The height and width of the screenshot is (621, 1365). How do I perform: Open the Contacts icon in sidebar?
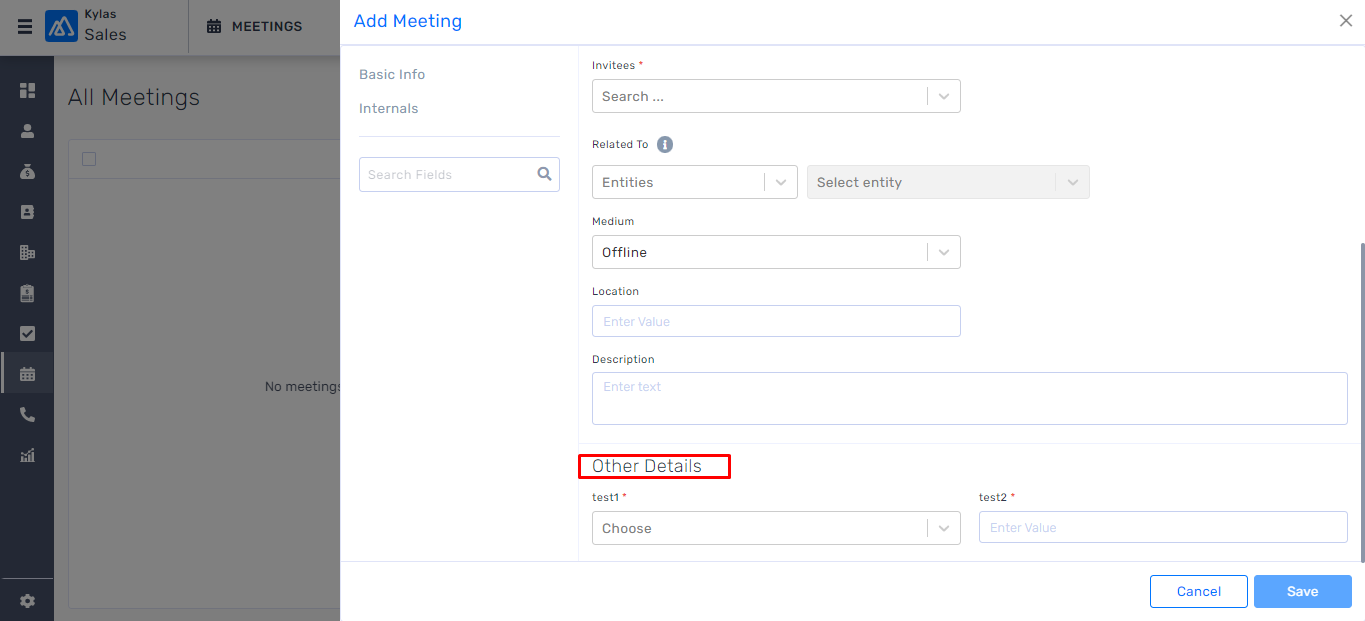coord(27,212)
